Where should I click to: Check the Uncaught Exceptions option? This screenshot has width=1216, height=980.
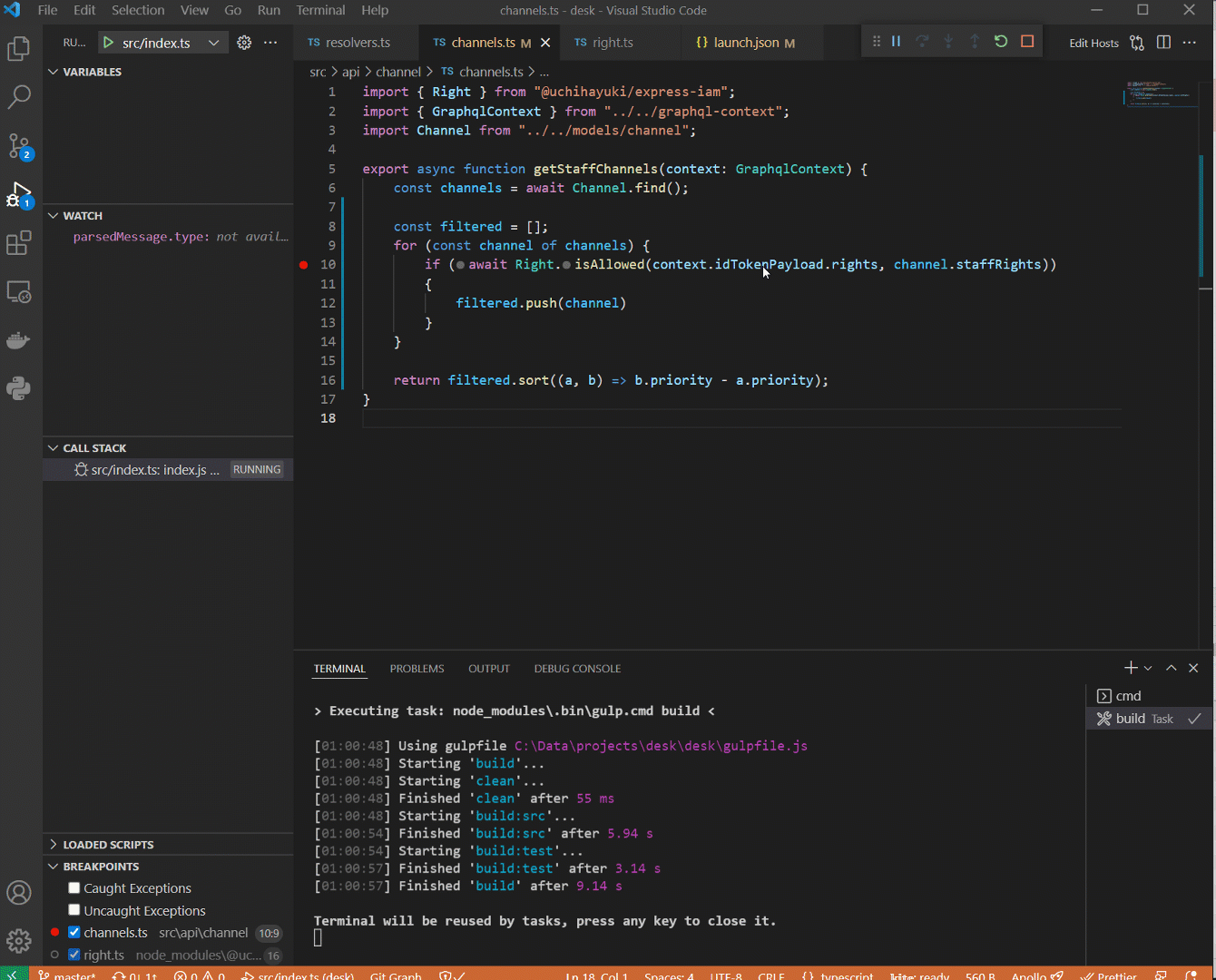74,910
